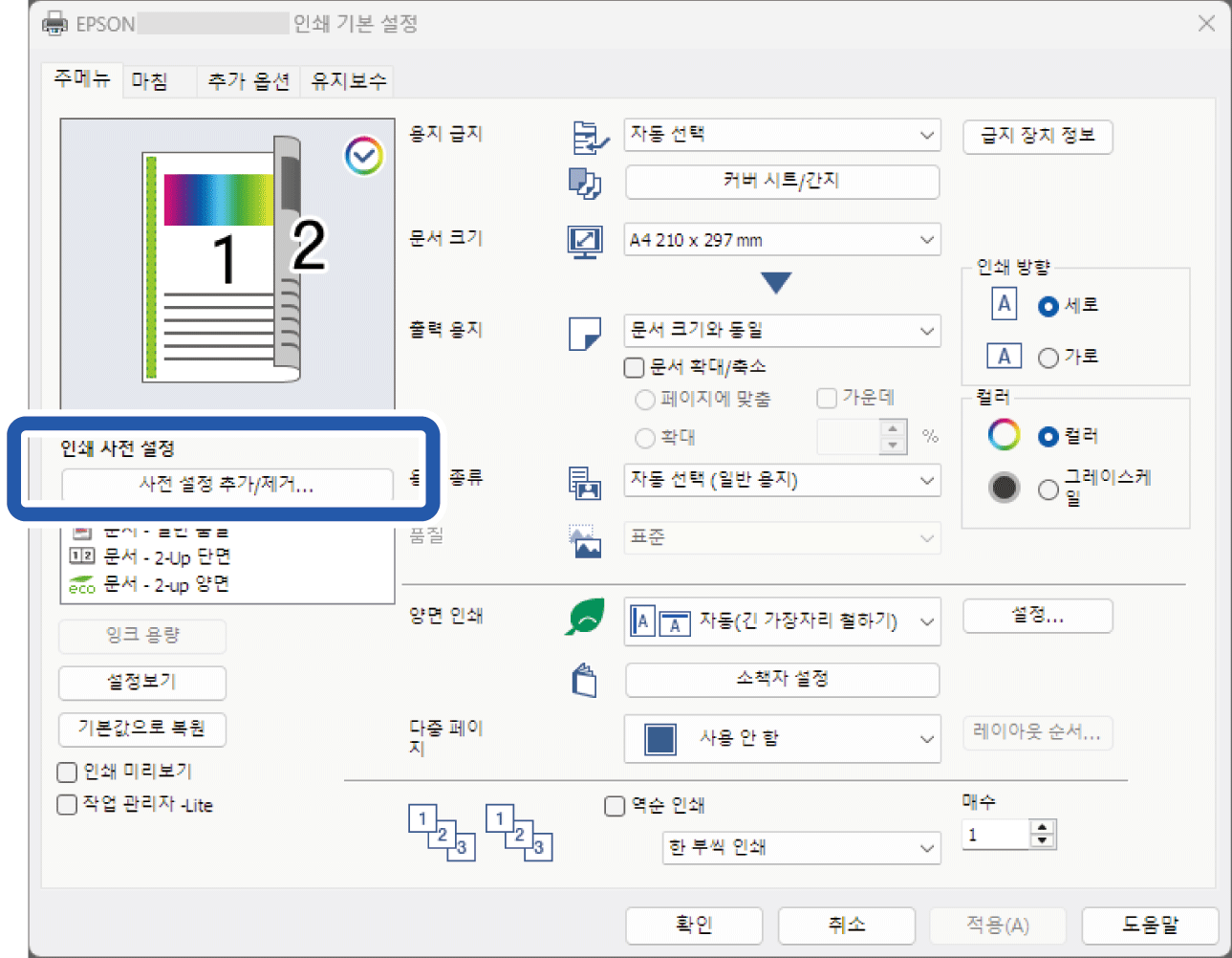The height and width of the screenshot is (958, 1232).
Task: Increase copies with the 매수 up arrow
Action: click(x=1043, y=827)
